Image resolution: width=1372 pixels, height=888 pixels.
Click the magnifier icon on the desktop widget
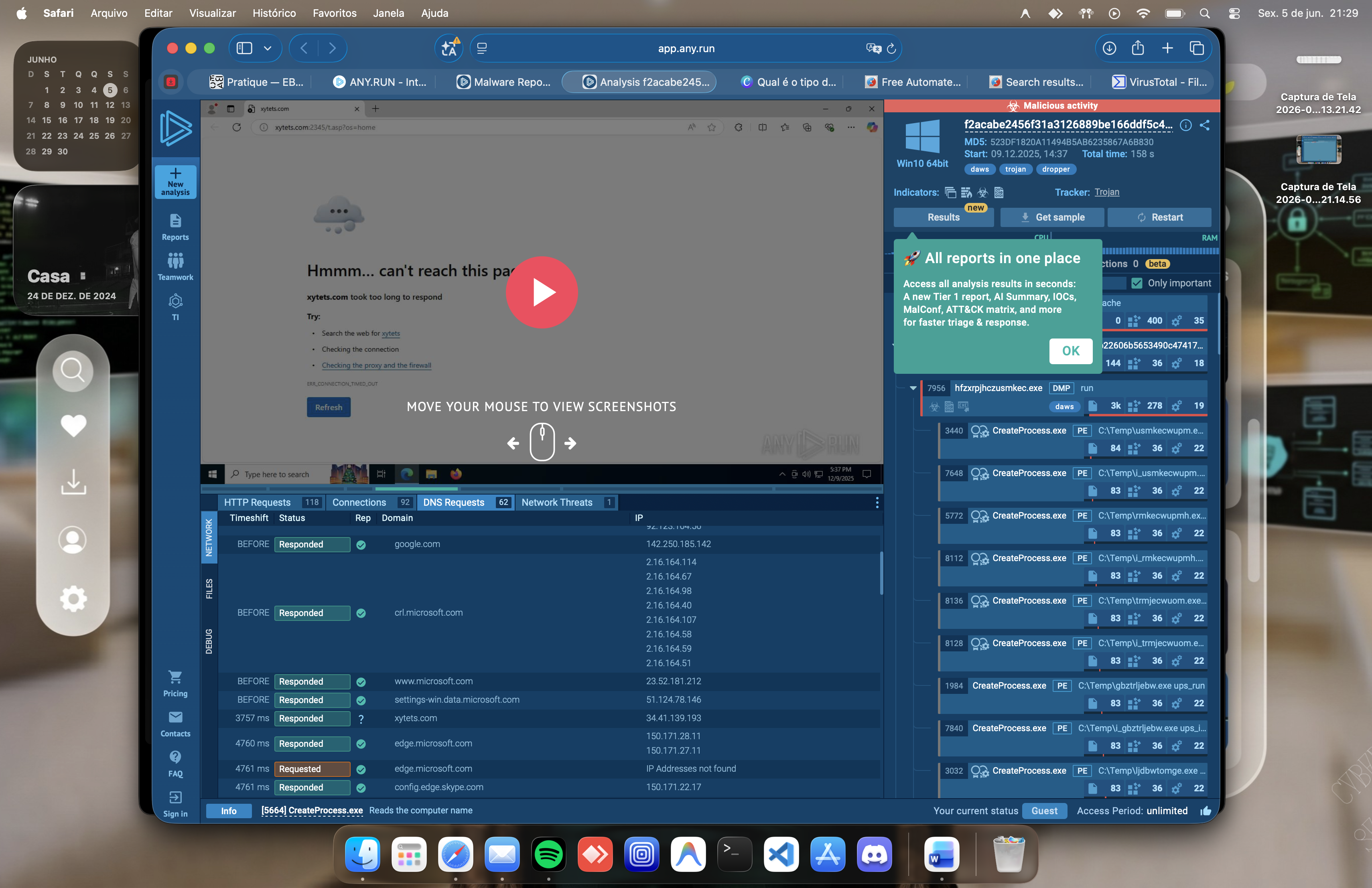point(73,371)
